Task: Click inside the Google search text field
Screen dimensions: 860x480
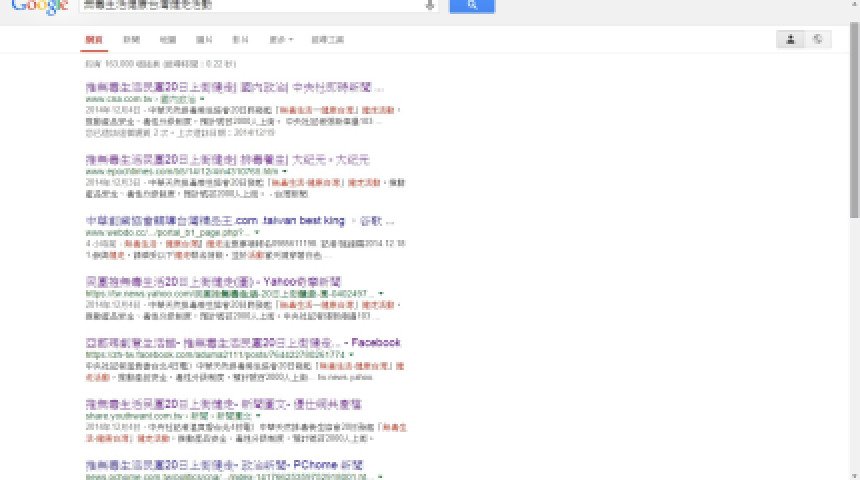Action: point(250,5)
